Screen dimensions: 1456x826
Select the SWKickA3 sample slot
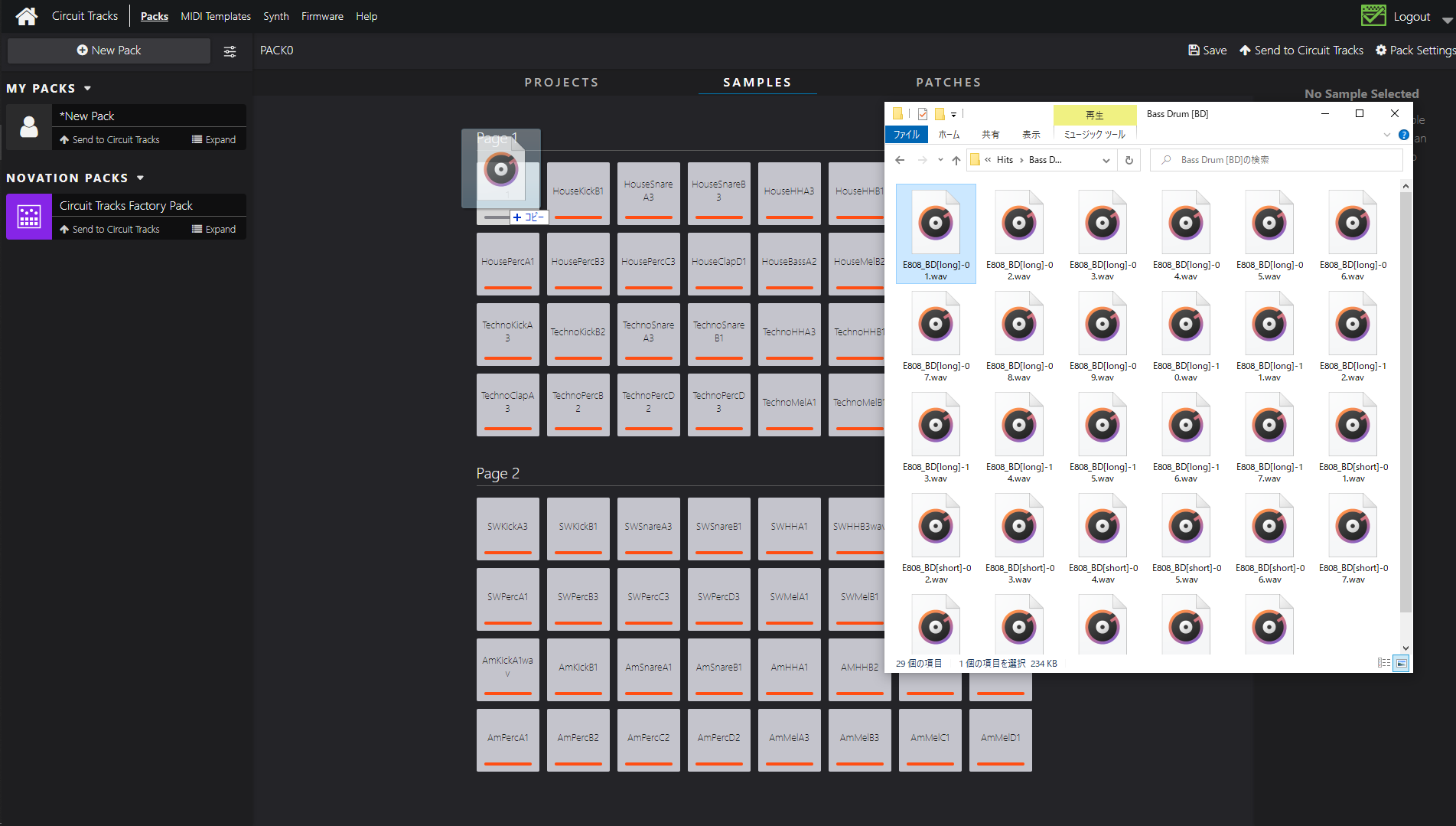[x=508, y=527]
